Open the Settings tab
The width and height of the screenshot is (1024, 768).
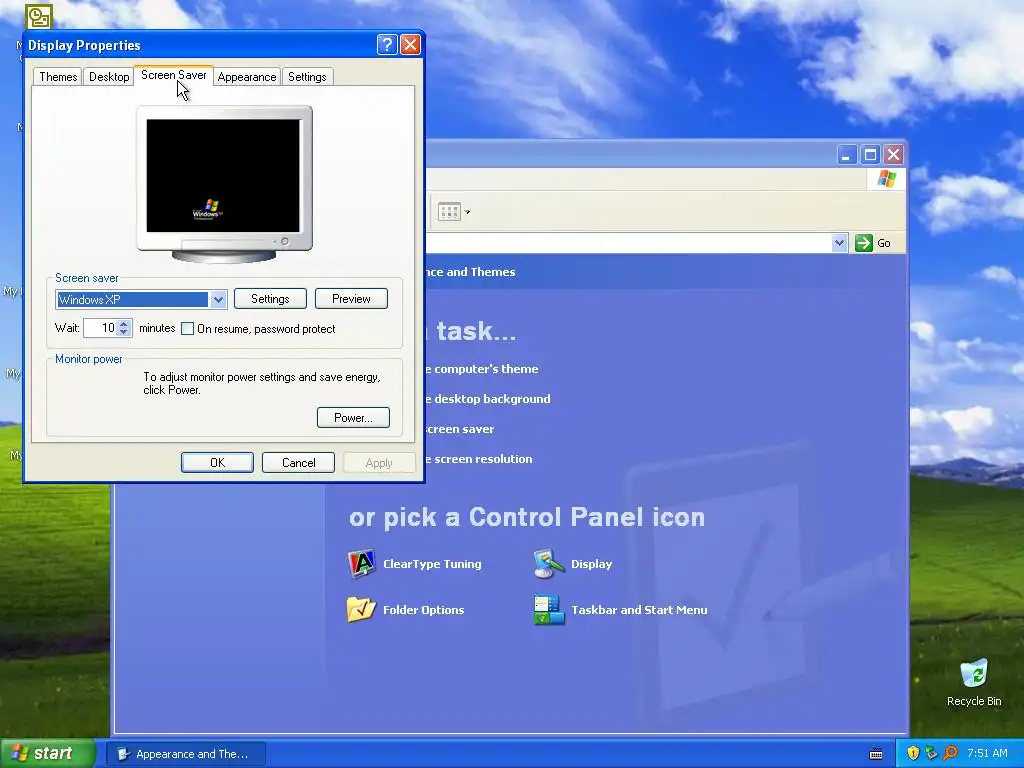(x=307, y=76)
